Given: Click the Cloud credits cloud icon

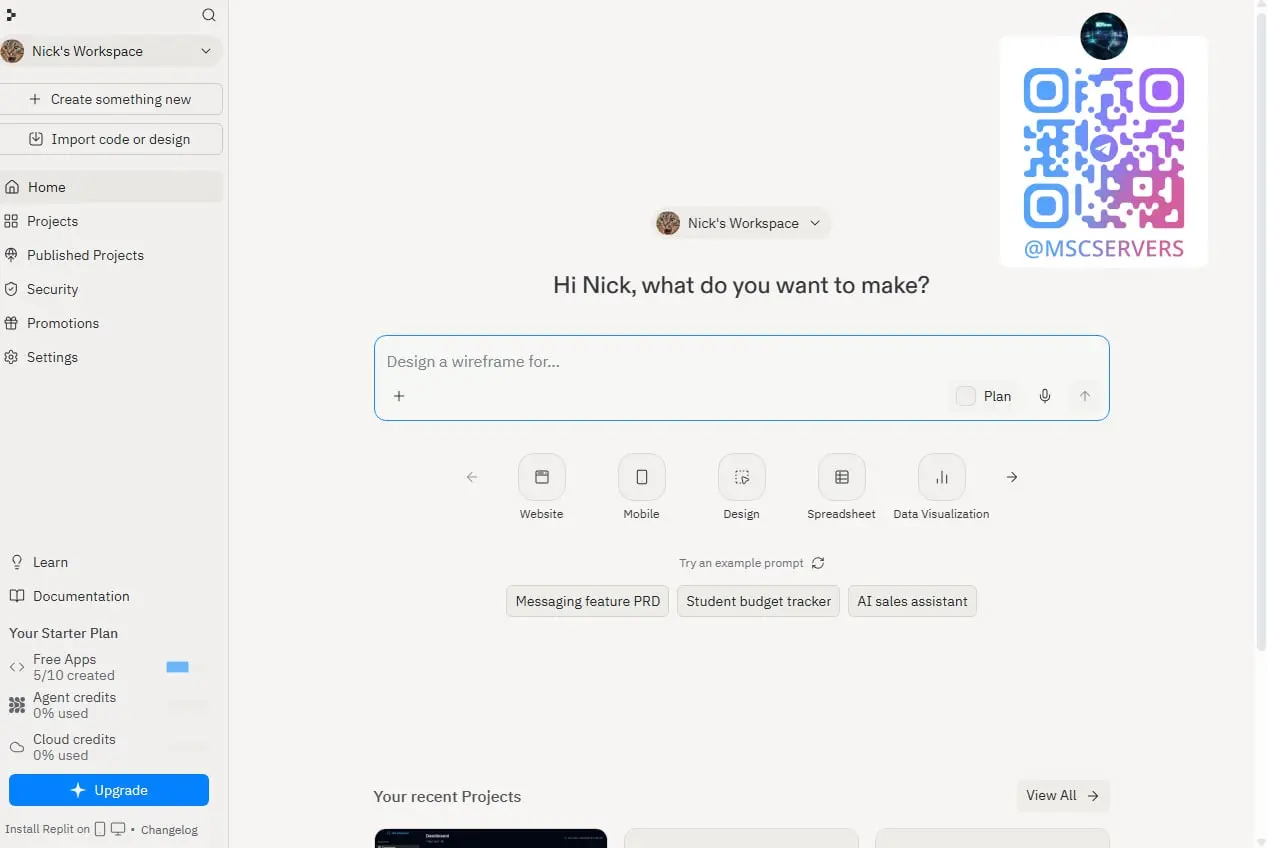Looking at the screenshot, I should pos(17,747).
